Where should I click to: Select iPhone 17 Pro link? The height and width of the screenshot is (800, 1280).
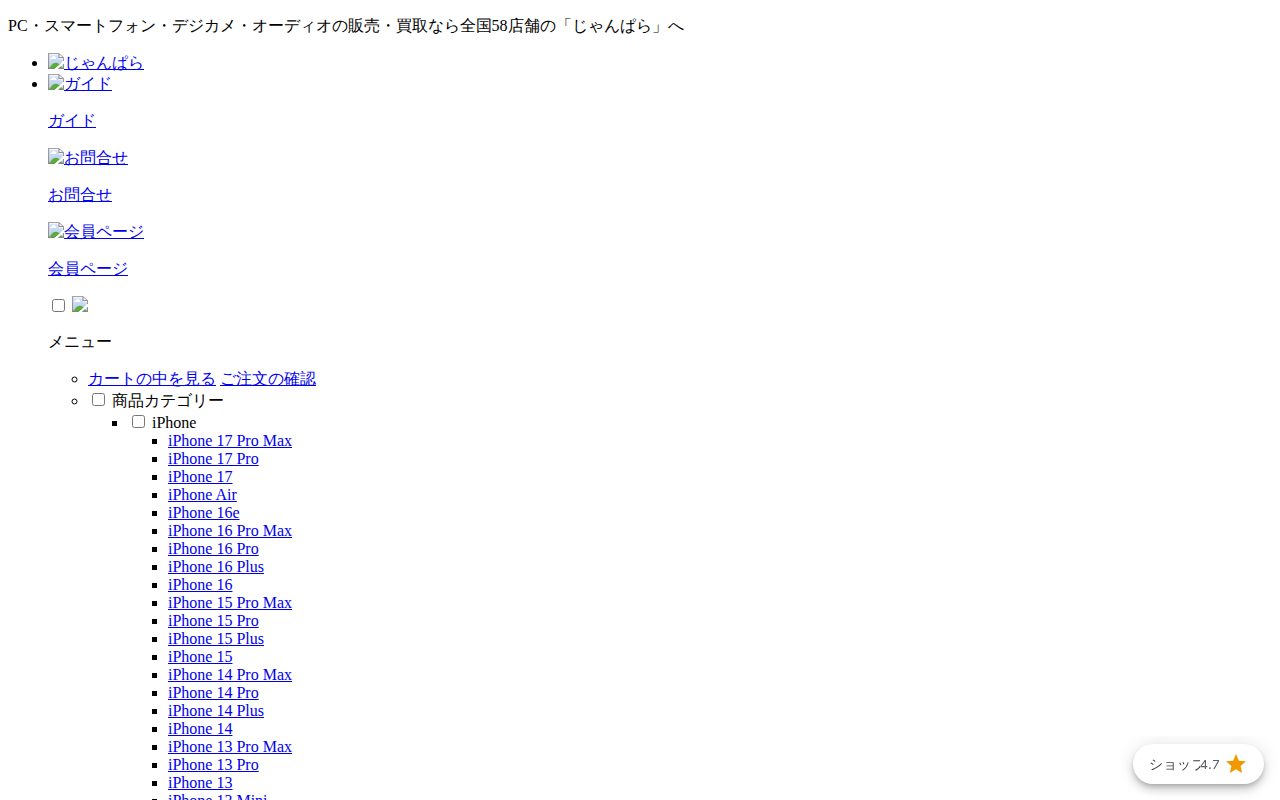(213, 459)
